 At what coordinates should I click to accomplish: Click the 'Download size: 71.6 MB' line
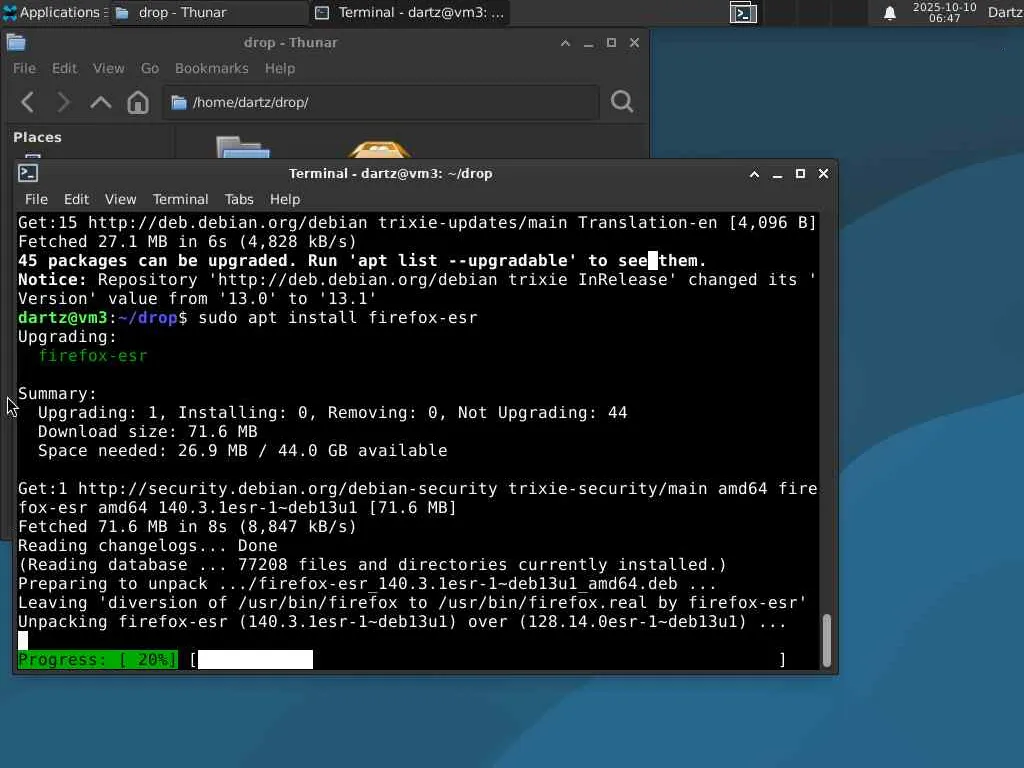click(x=148, y=432)
